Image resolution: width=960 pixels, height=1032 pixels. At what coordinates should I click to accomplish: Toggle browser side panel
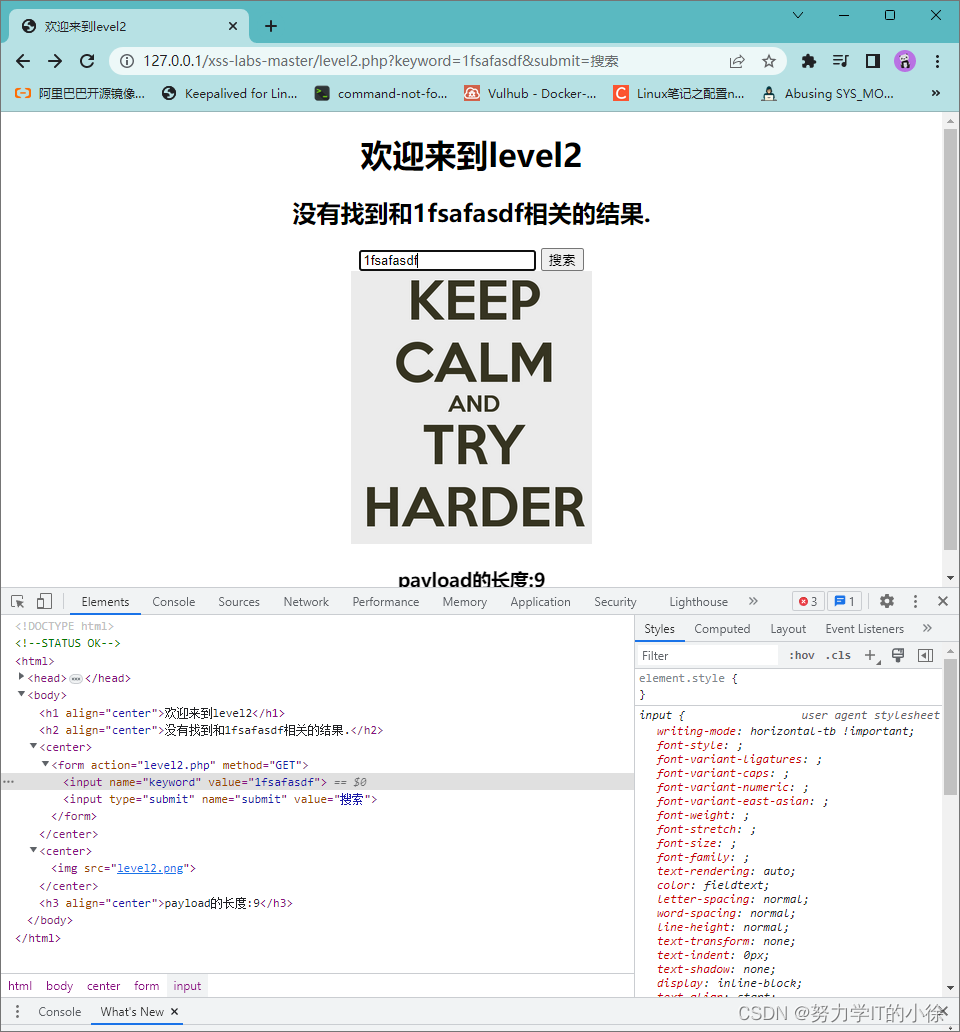pyautogui.click(x=872, y=61)
